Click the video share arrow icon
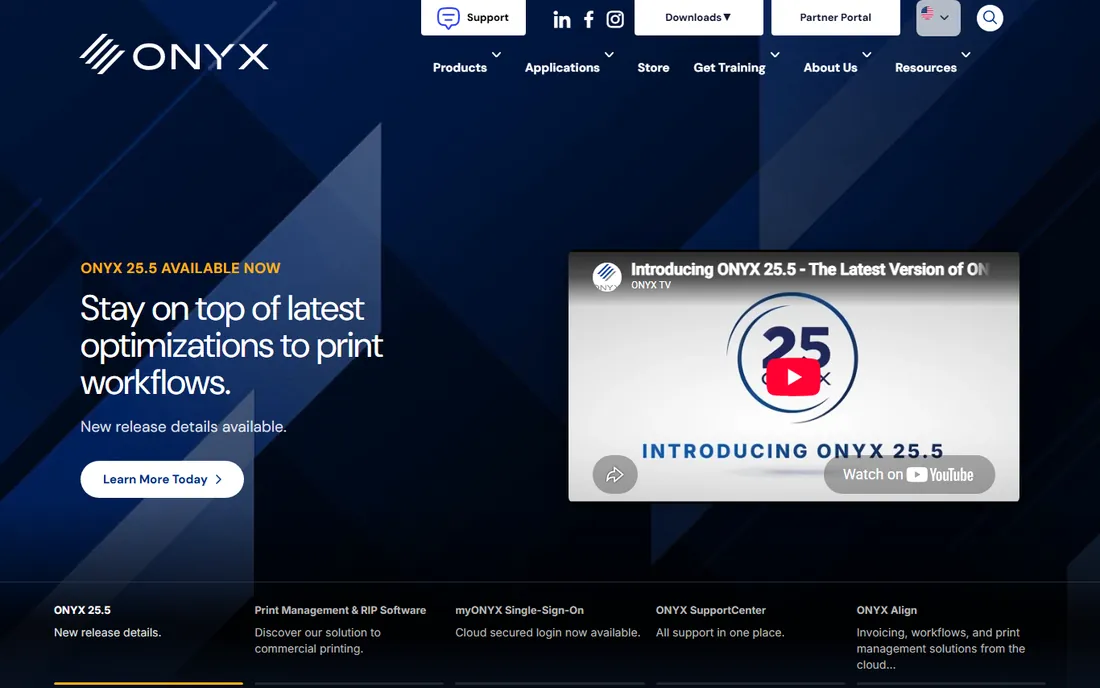The width and height of the screenshot is (1100, 688). (615, 475)
